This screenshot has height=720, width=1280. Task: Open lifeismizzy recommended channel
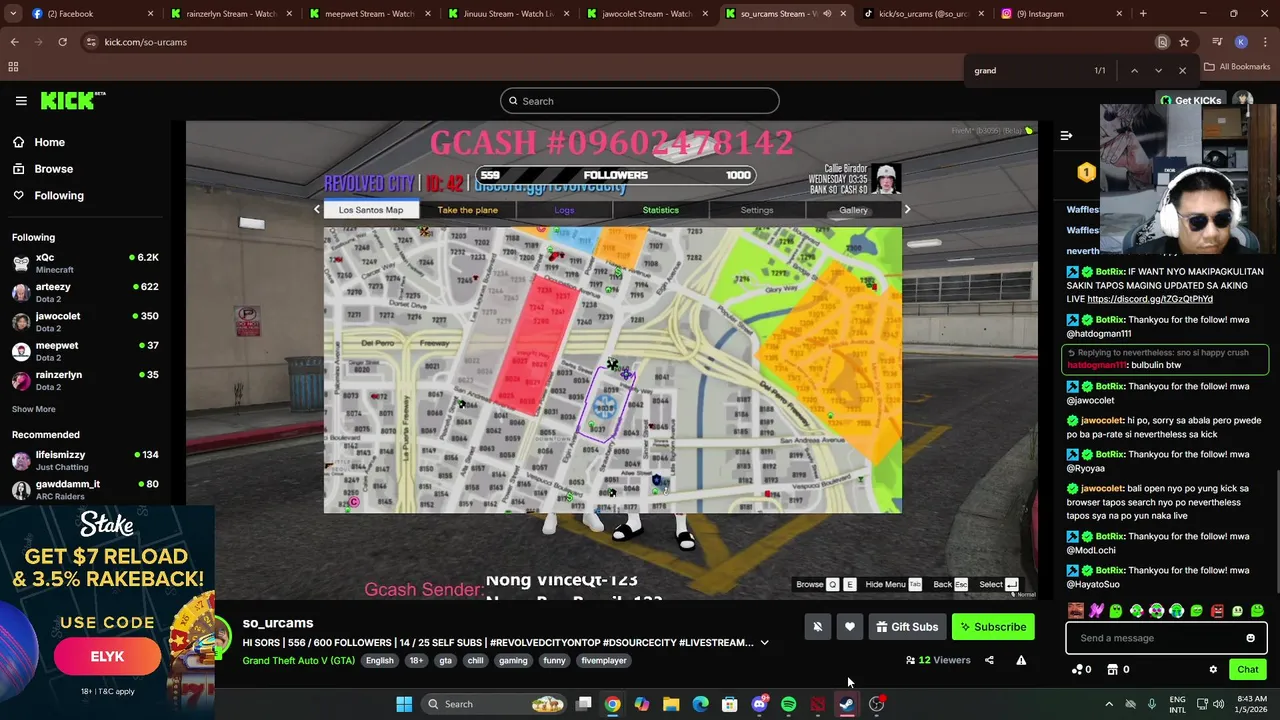[x=85, y=460]
